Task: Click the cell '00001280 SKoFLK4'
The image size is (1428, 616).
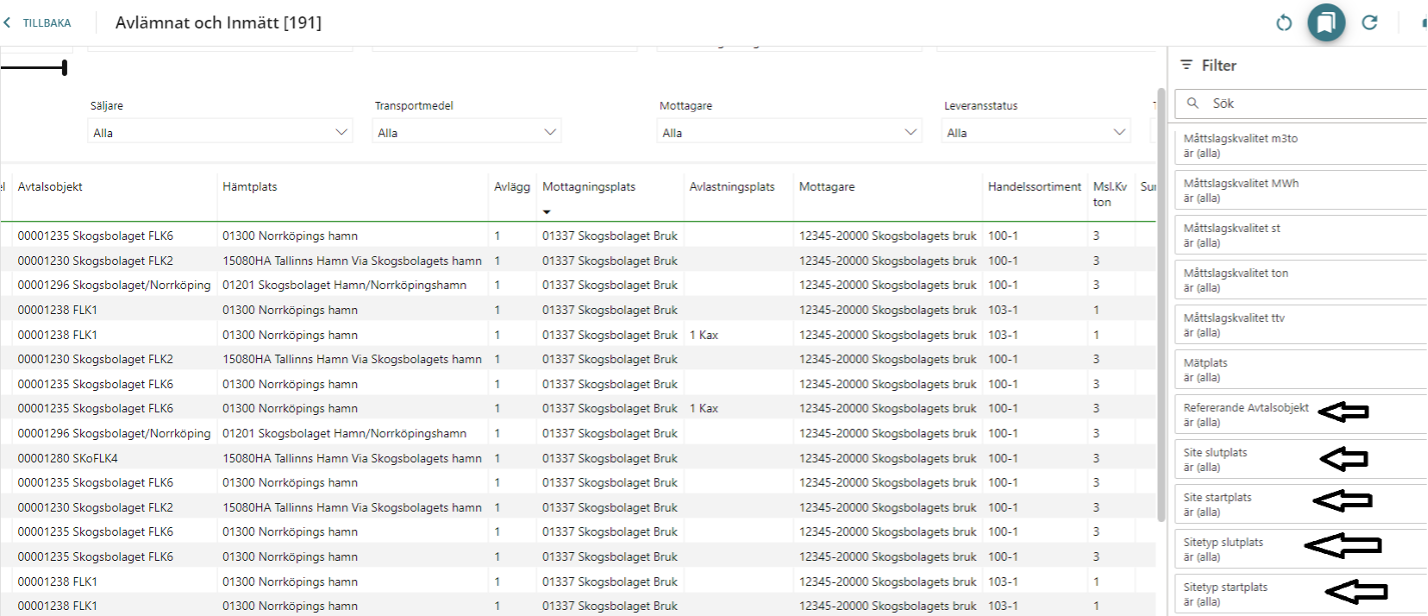Action: click(x=67, y=458)
